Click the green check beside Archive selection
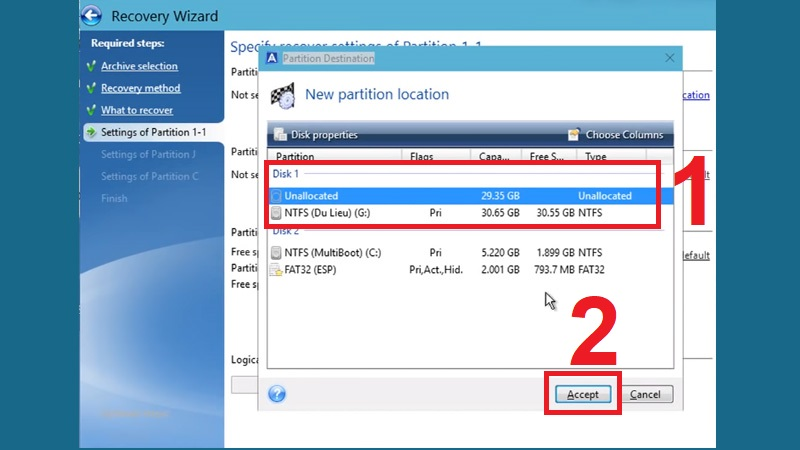The height and width of the screenshot is (450, 800). 91,66
